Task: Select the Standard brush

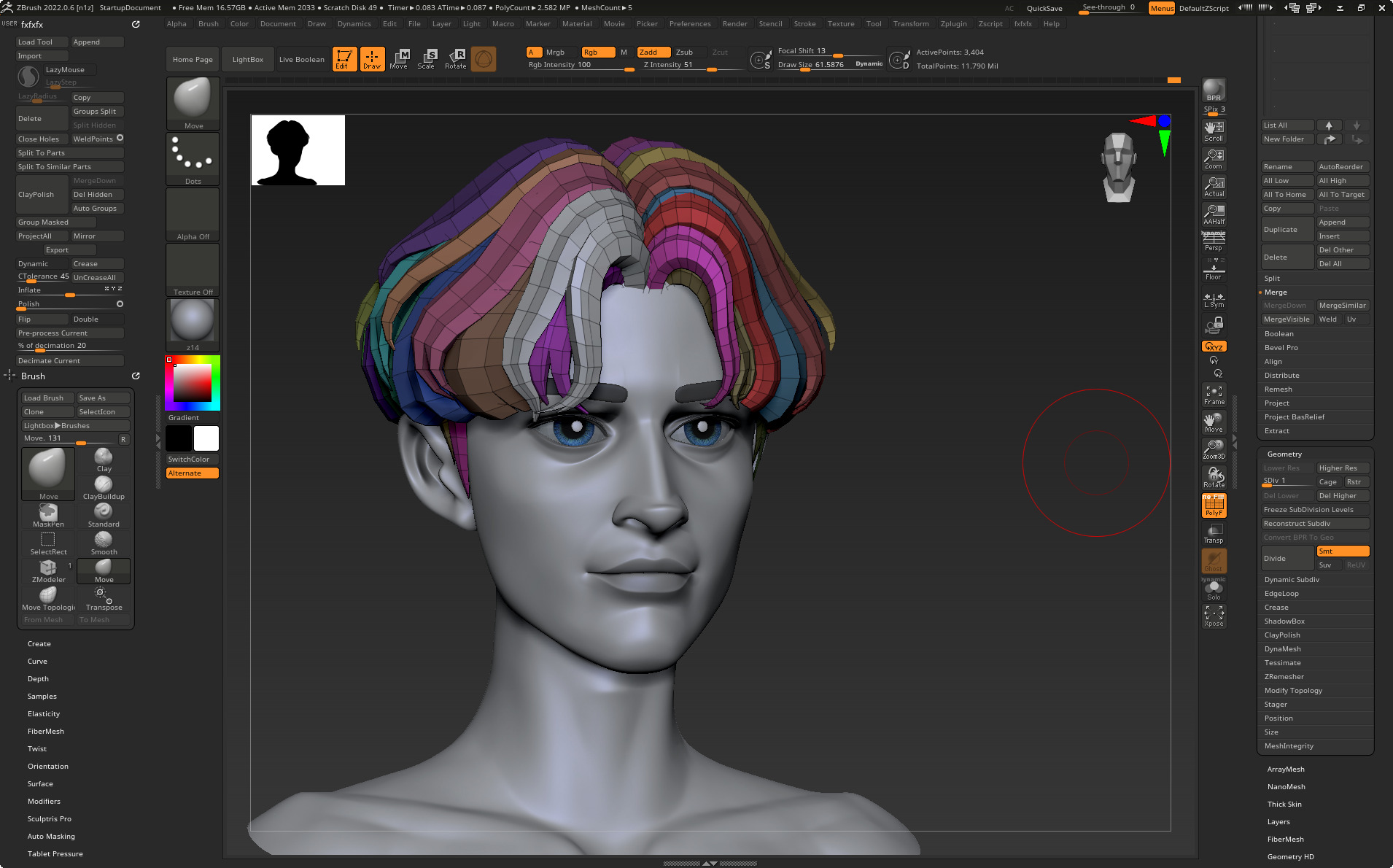Action: (x=104, y=516)
